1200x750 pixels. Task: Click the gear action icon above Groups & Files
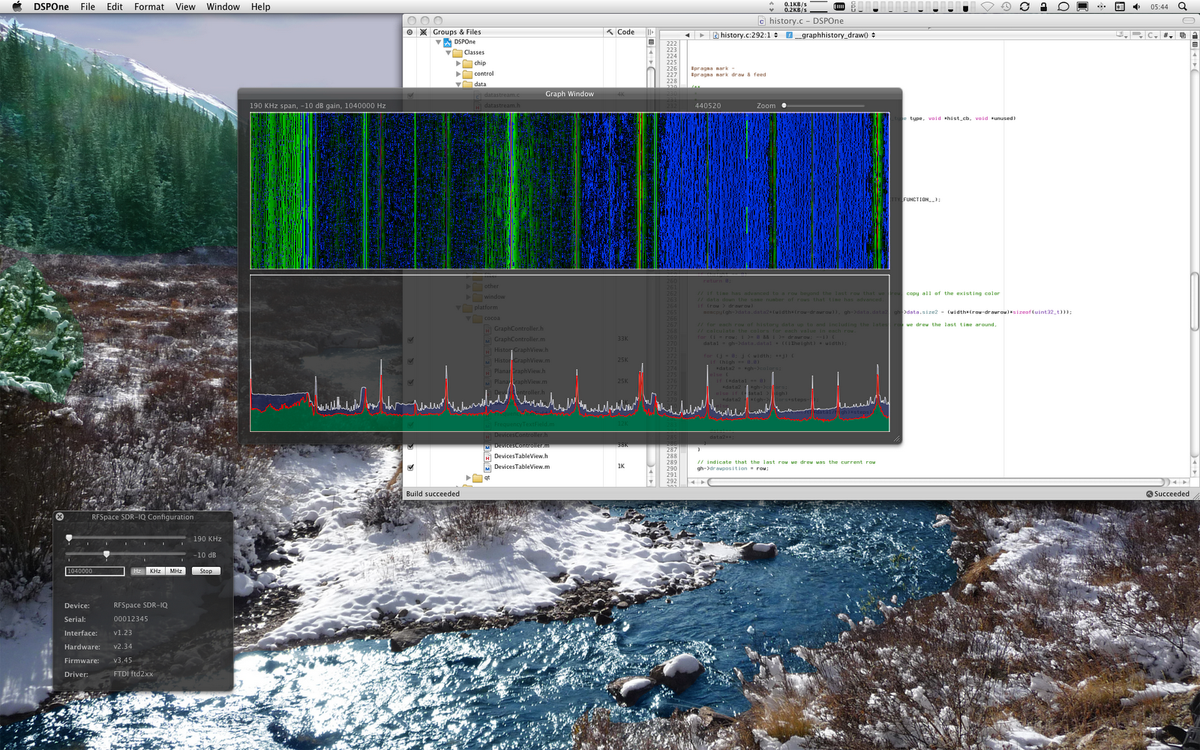coord(410,31)
